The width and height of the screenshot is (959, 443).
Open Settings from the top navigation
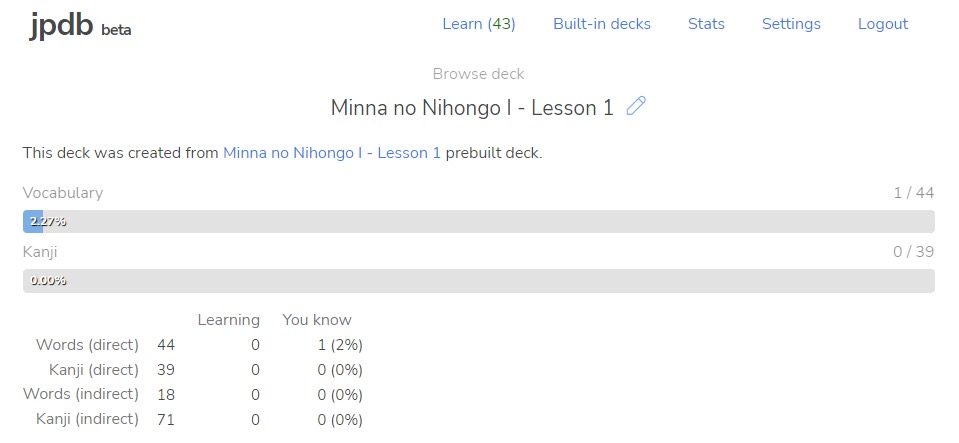tap(791, 24)
